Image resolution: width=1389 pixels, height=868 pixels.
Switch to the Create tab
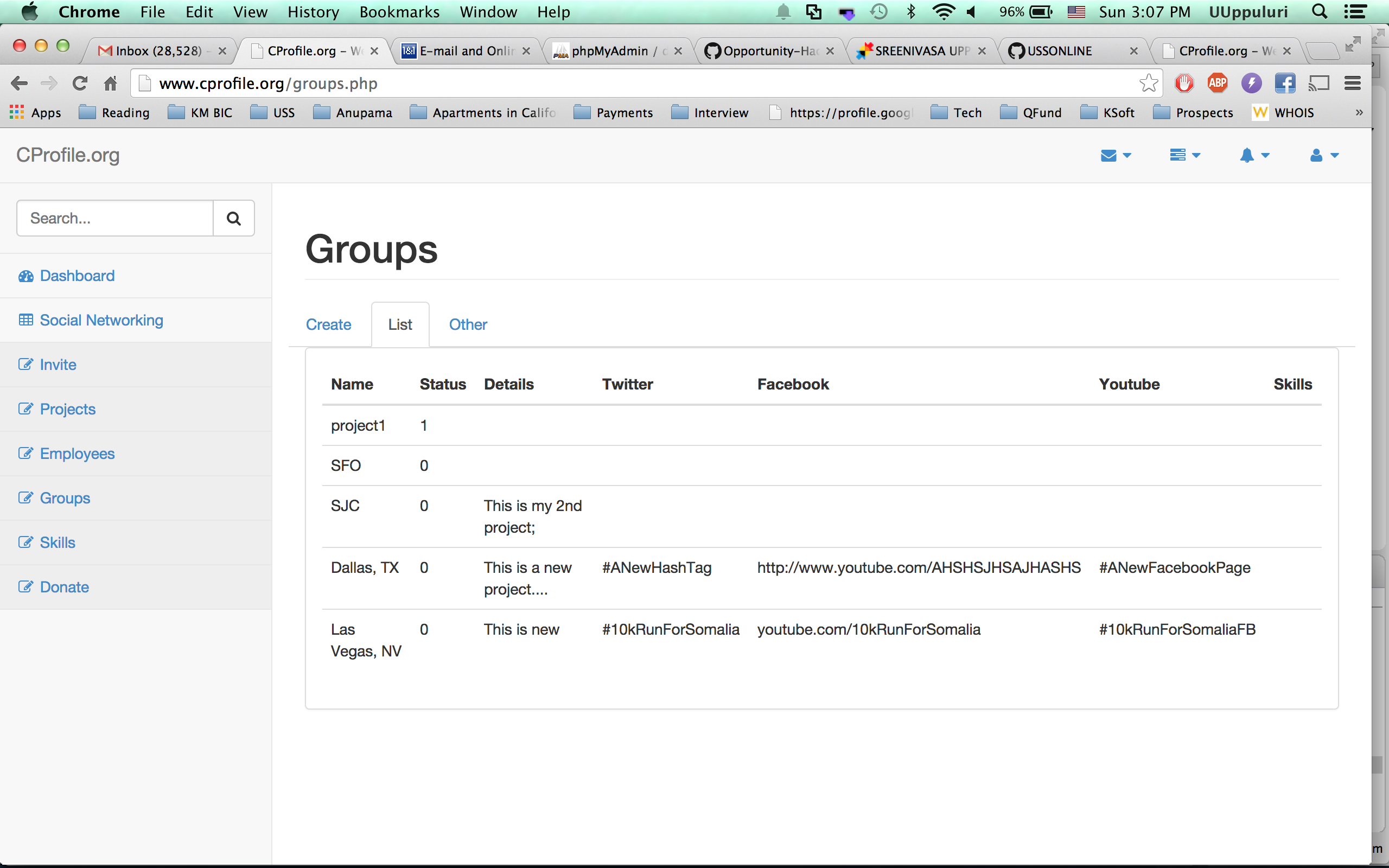328,325
